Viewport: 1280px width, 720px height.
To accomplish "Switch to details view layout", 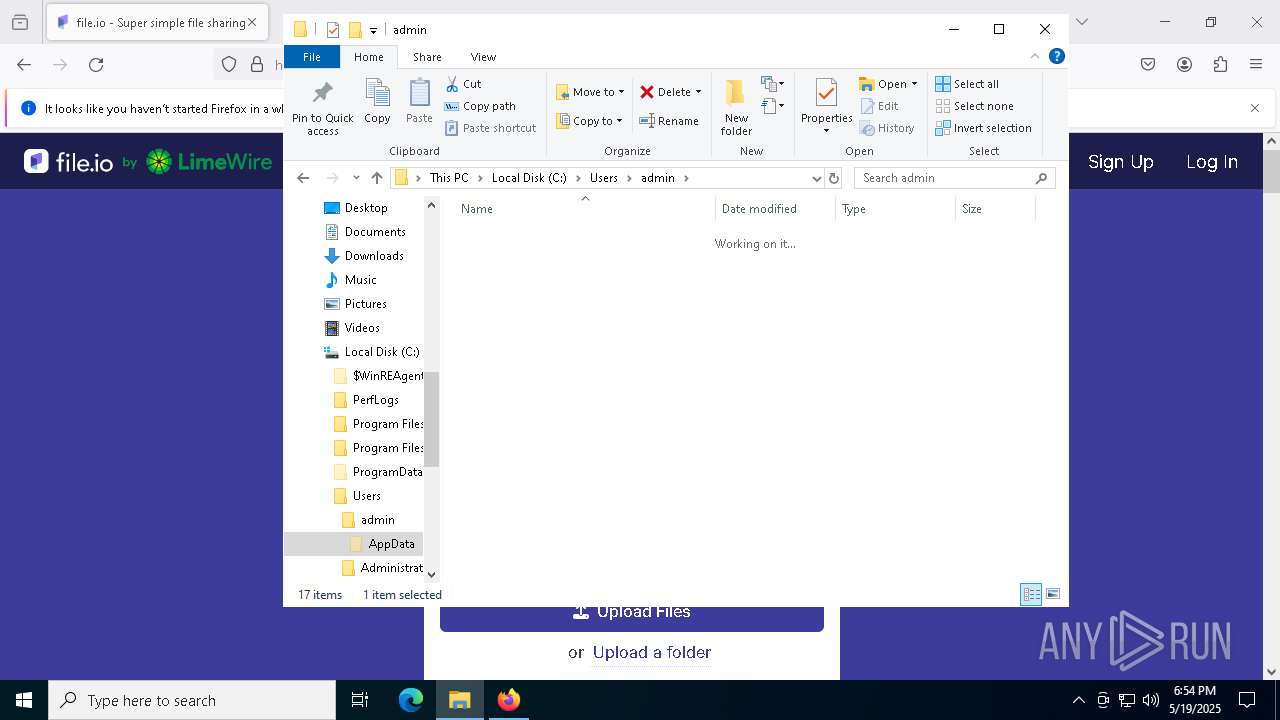I will point(1031,595).
